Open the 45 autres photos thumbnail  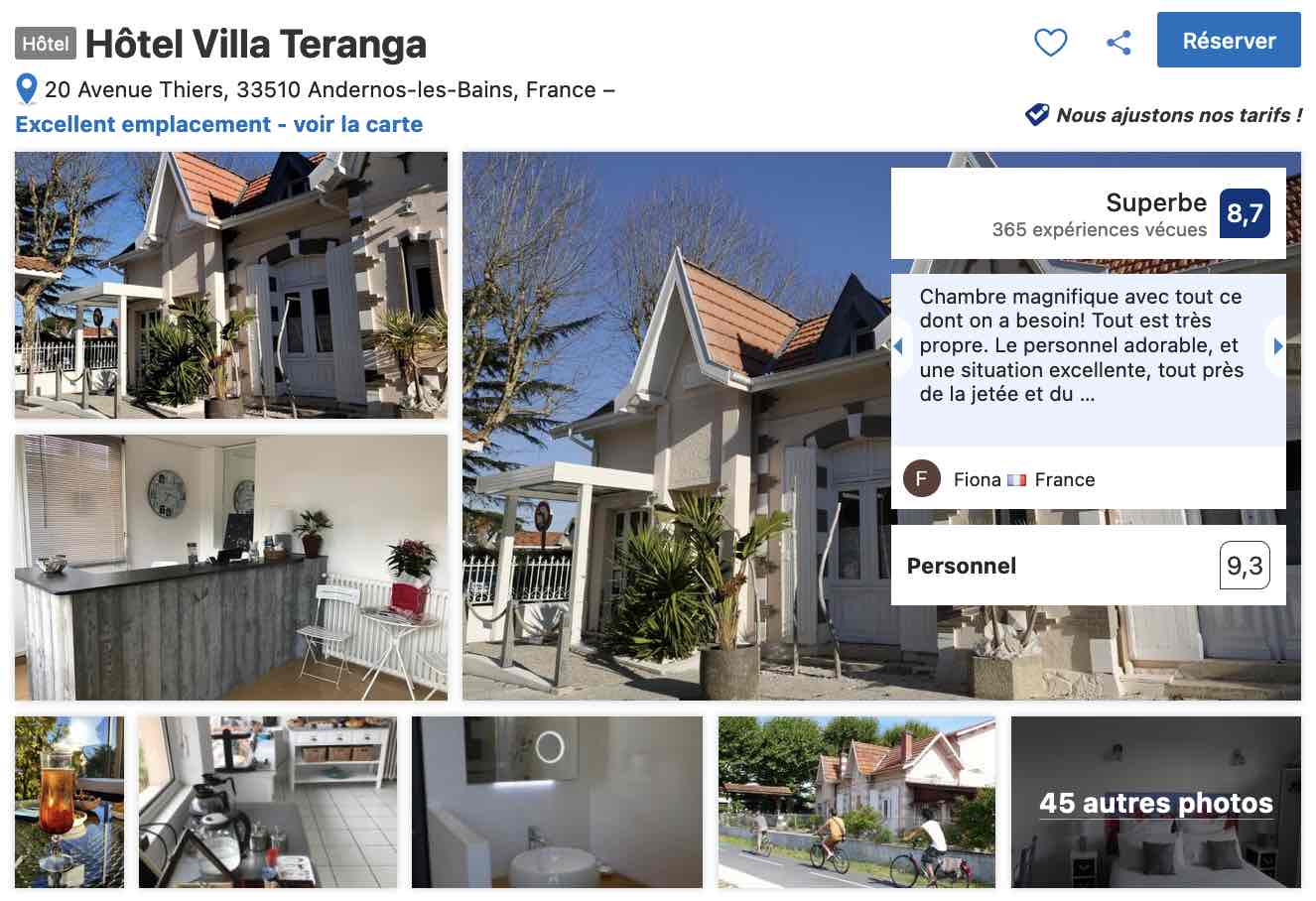coord(1156,802)
